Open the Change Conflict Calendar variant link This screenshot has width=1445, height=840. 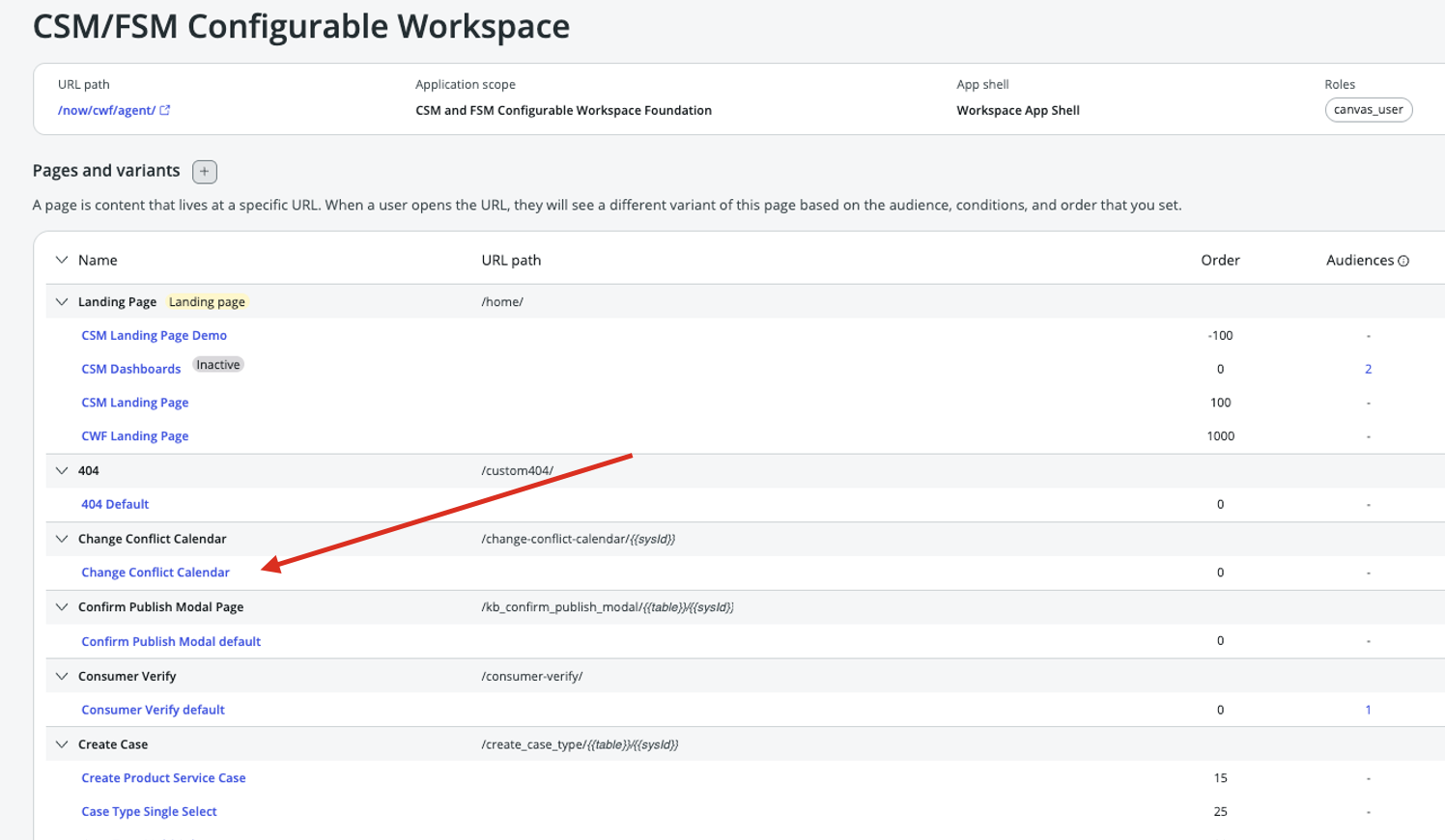click(155, 573)
